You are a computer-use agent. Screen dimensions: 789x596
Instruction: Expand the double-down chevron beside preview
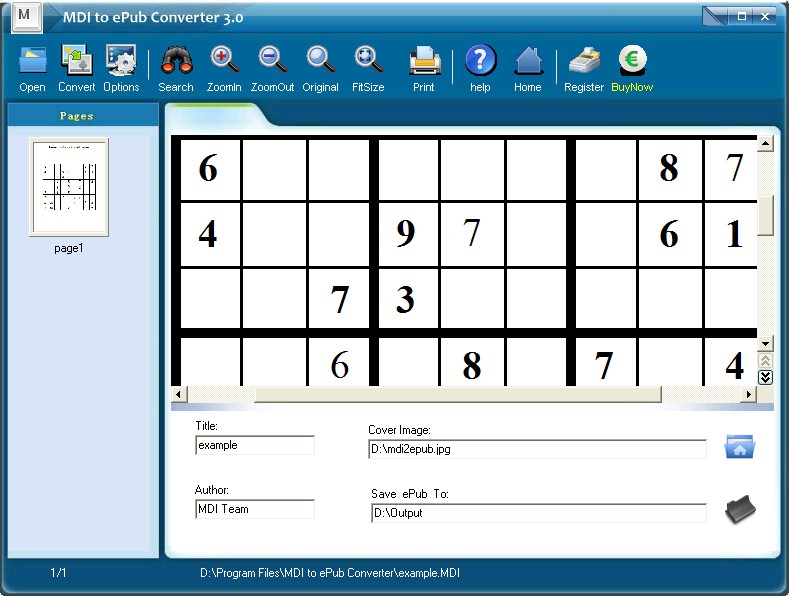[765, 377]
